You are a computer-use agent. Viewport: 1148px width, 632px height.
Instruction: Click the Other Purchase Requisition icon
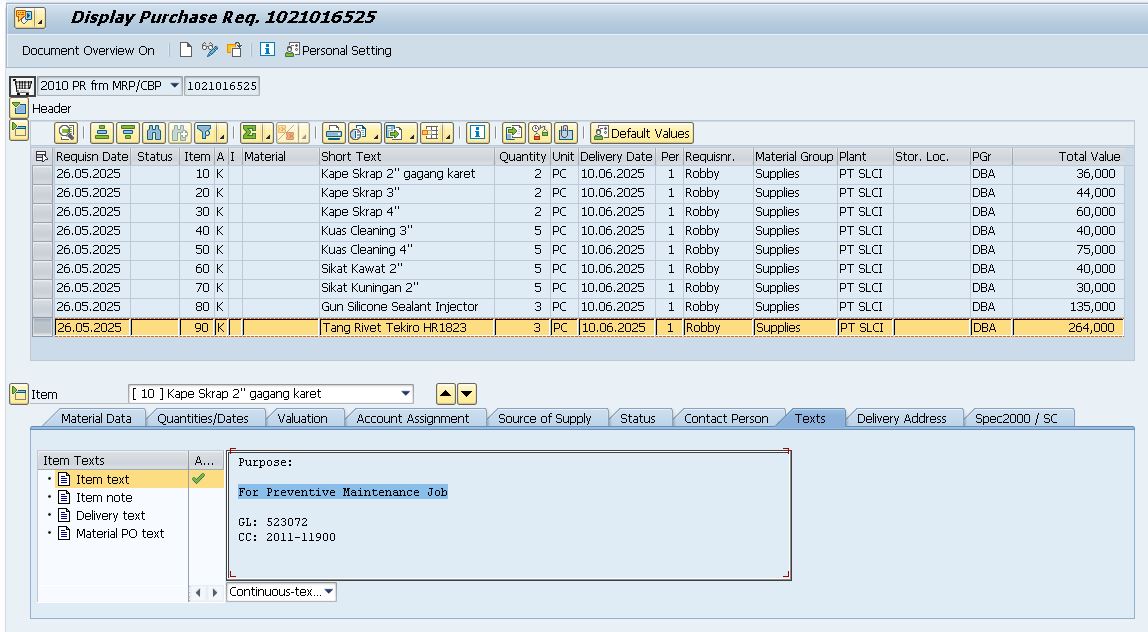pyautogui.click(x=234, y=50)
